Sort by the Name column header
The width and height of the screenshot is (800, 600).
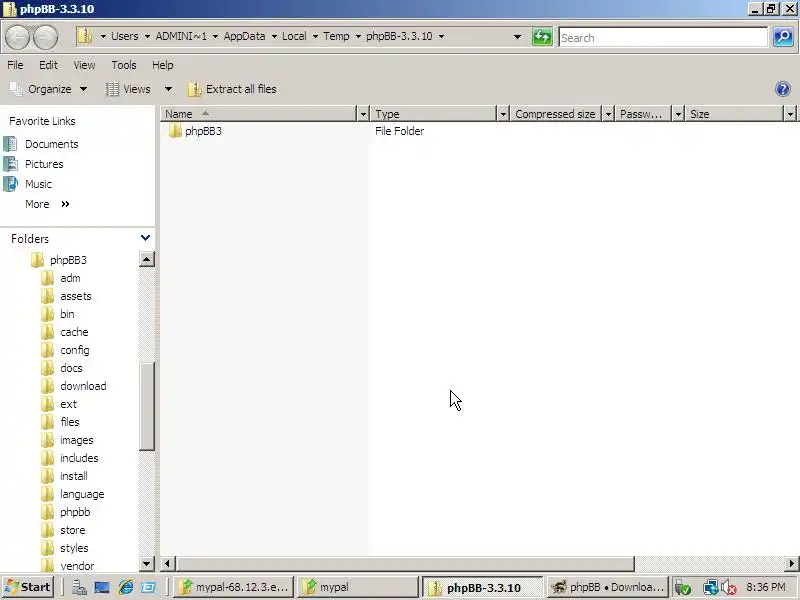[259, 114]
